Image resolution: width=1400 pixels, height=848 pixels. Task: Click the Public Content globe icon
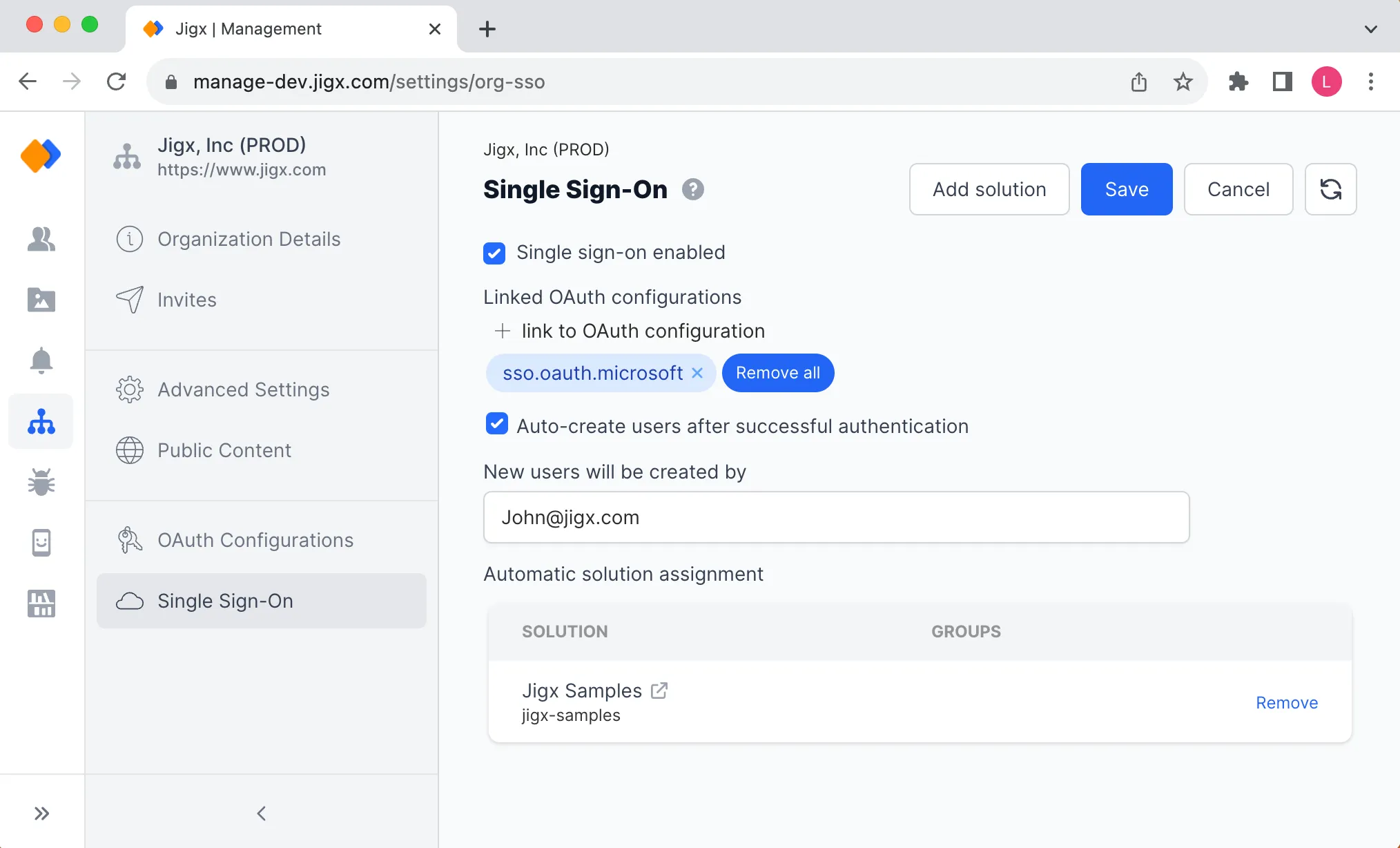130,450
